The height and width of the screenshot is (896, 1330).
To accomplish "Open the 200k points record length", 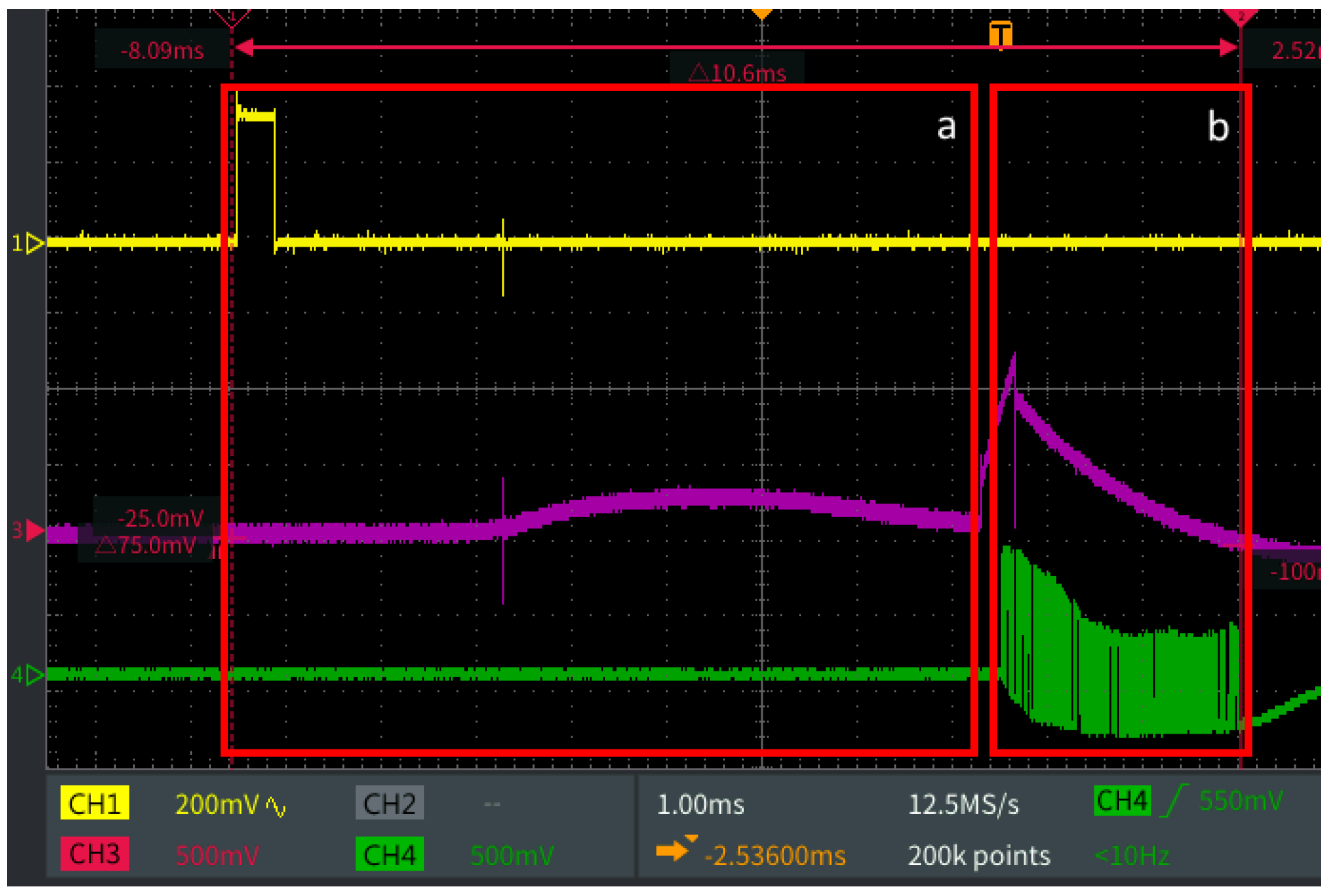I will (978, 856).
